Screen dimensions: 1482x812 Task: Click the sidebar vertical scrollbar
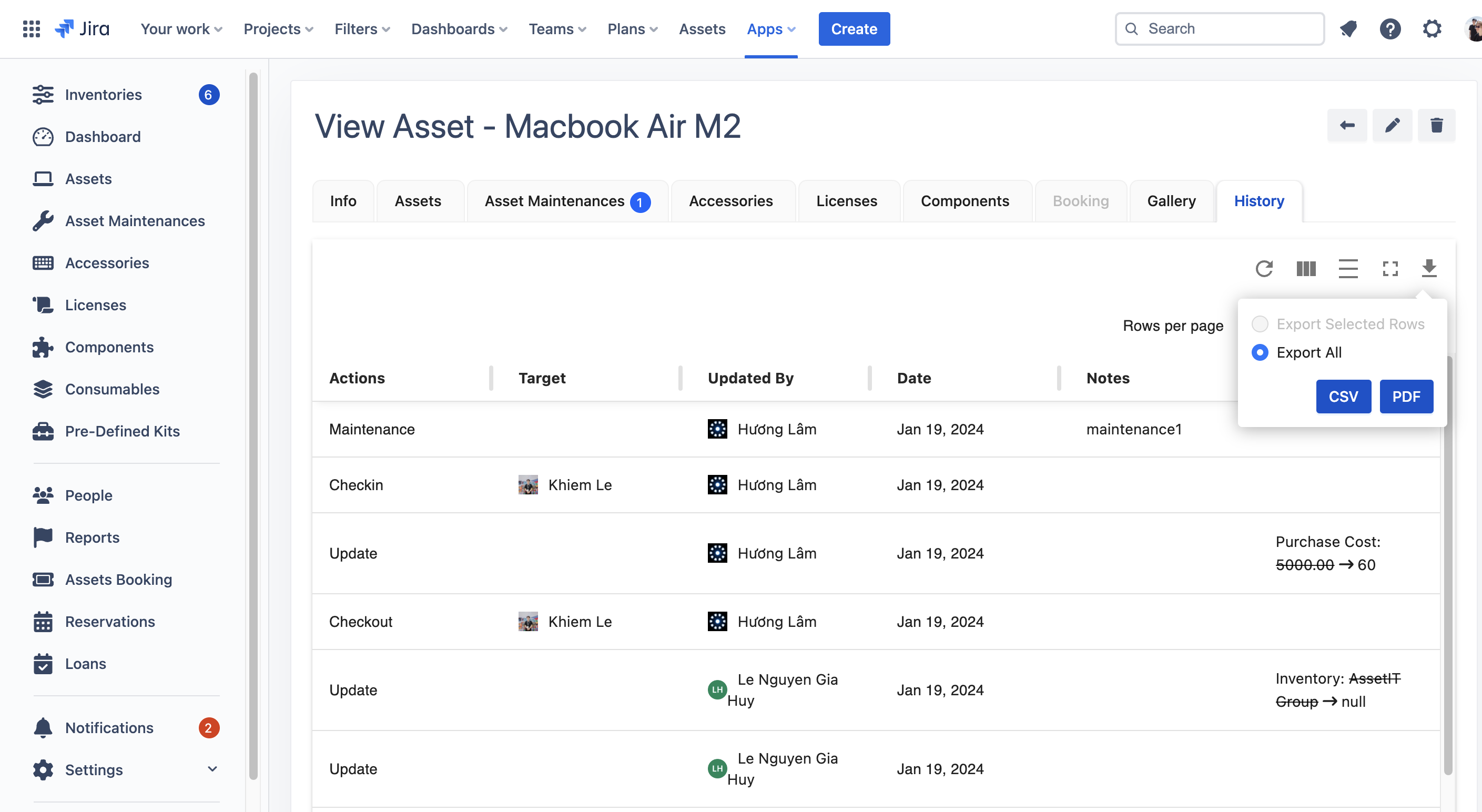coord(253,426)
